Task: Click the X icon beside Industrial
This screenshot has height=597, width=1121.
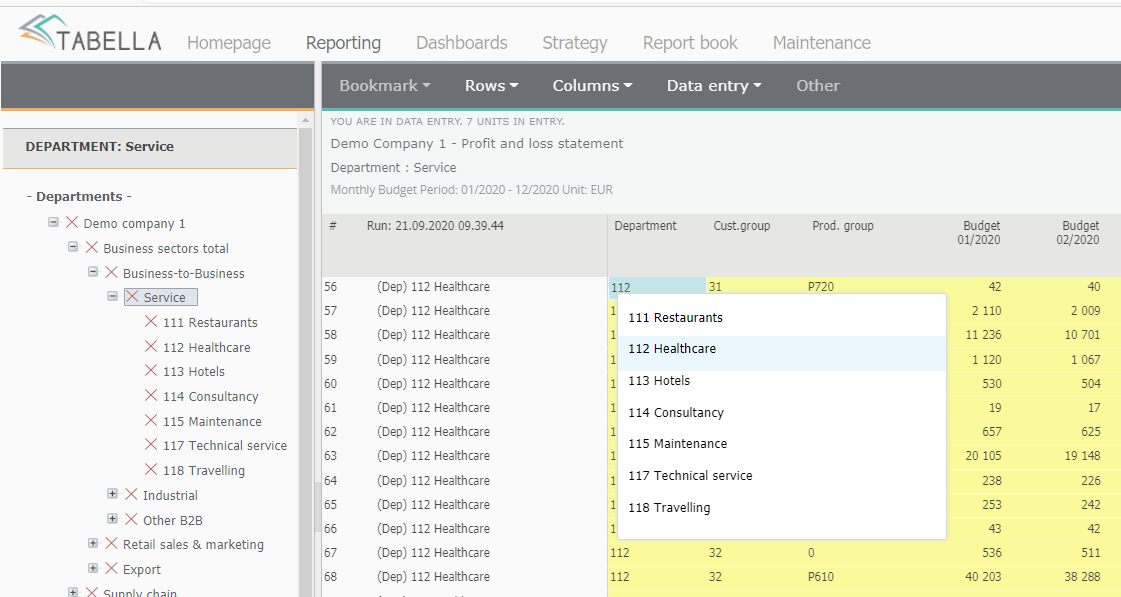Action: pos(131,494)
